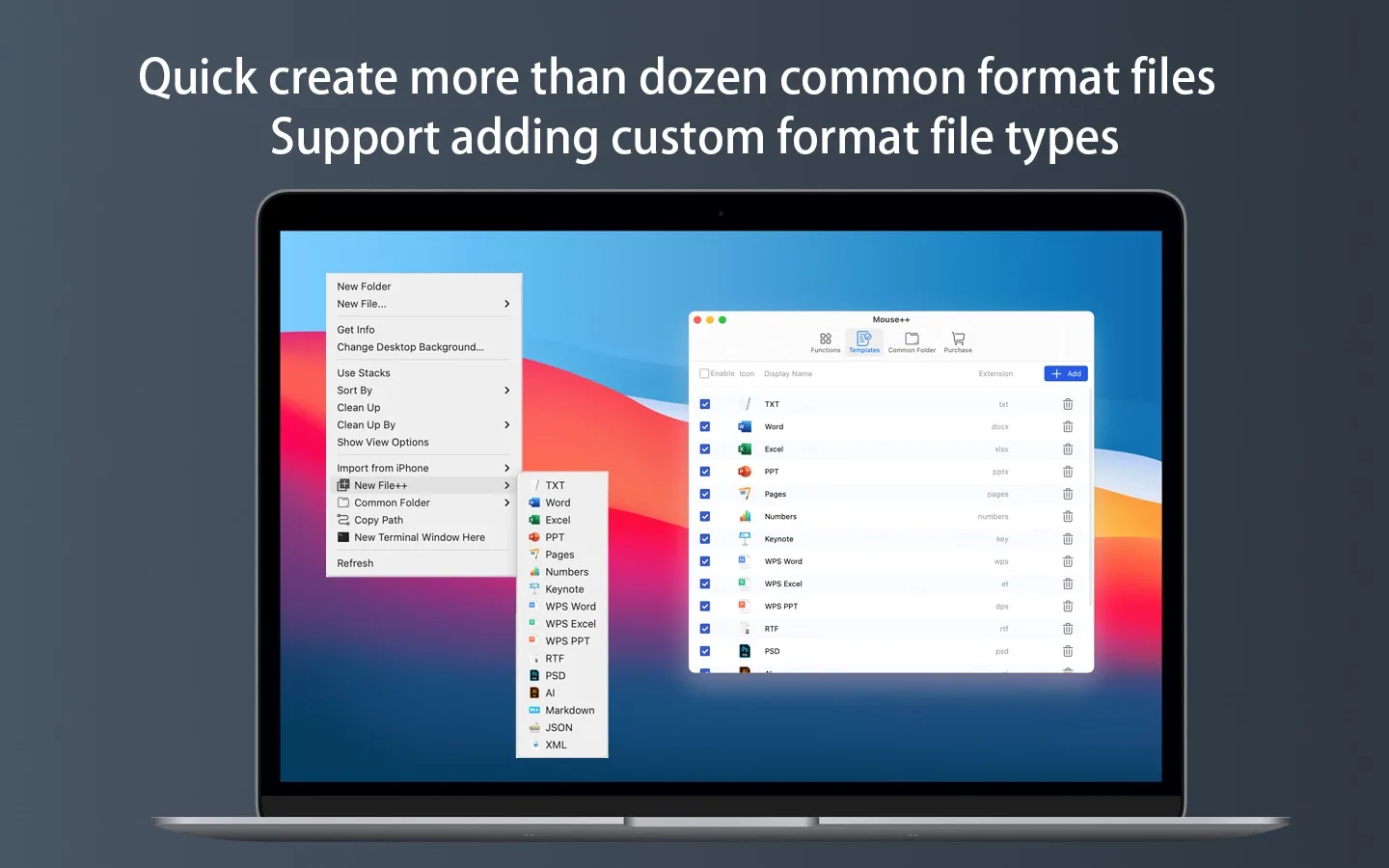The width and height of the screenshot is (1389, 868).
Task: Open the Functions tab in Mouse++
Action: [825, 342]
